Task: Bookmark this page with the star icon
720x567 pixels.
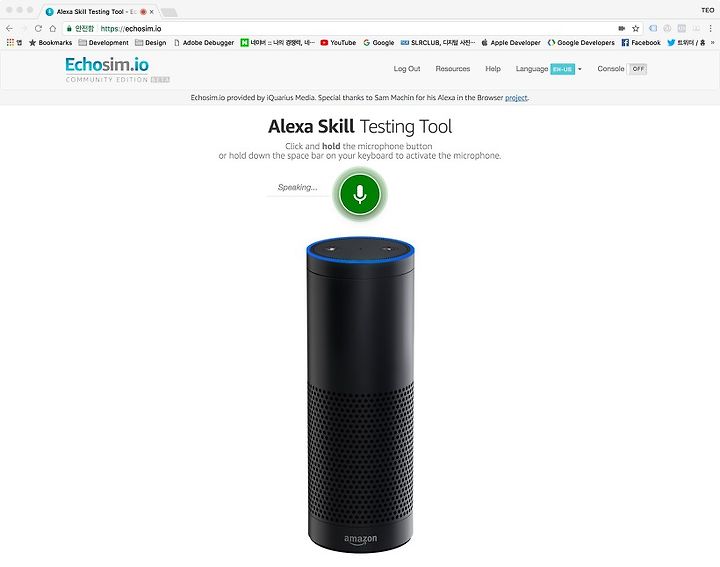Action: [x=636, y=28]
